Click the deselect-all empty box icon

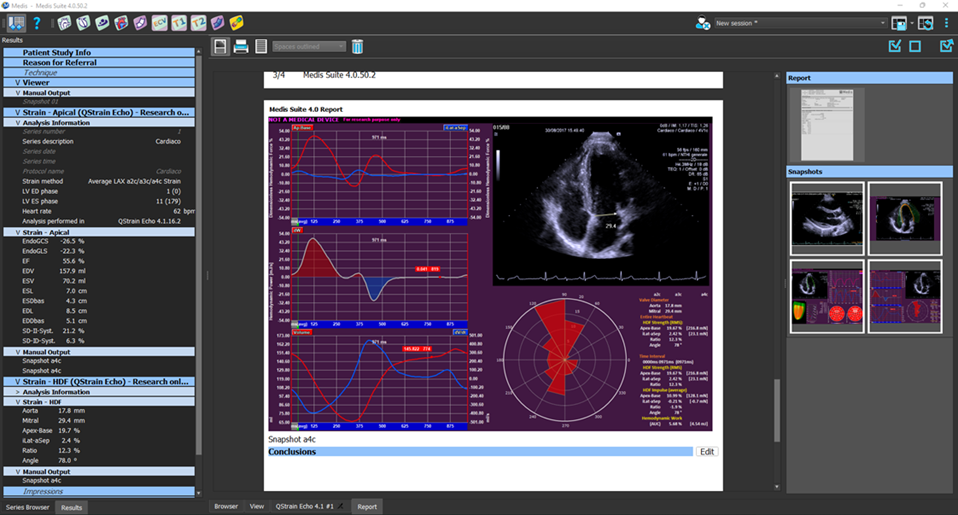[x=915, y=46]
